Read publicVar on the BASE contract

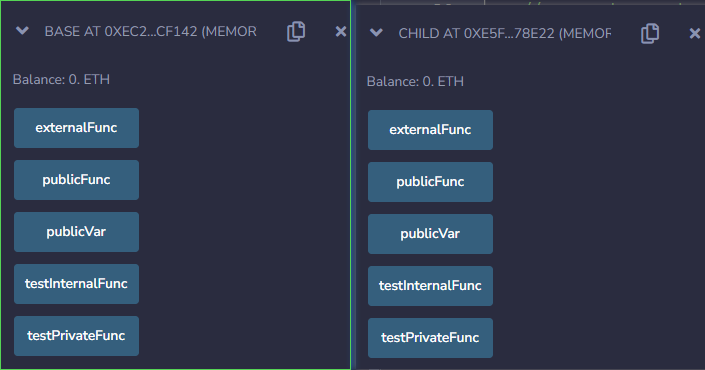[76, 232]
